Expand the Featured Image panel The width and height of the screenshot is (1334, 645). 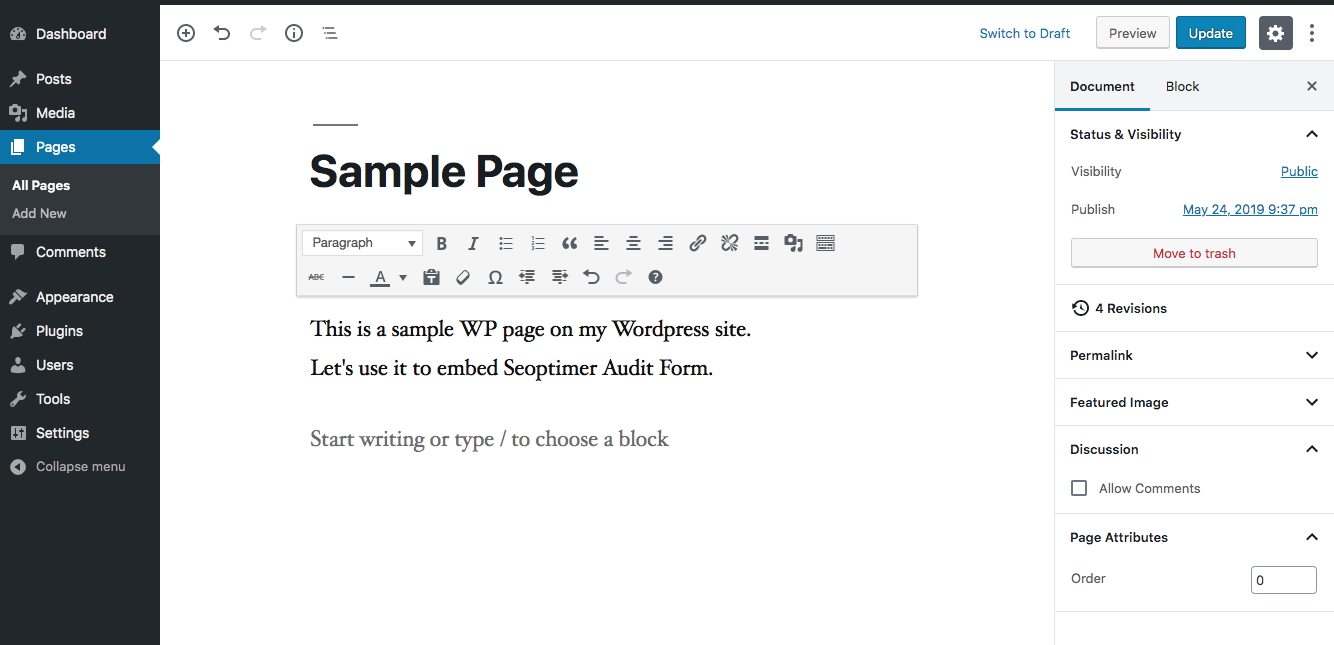tap(1194, 402)
